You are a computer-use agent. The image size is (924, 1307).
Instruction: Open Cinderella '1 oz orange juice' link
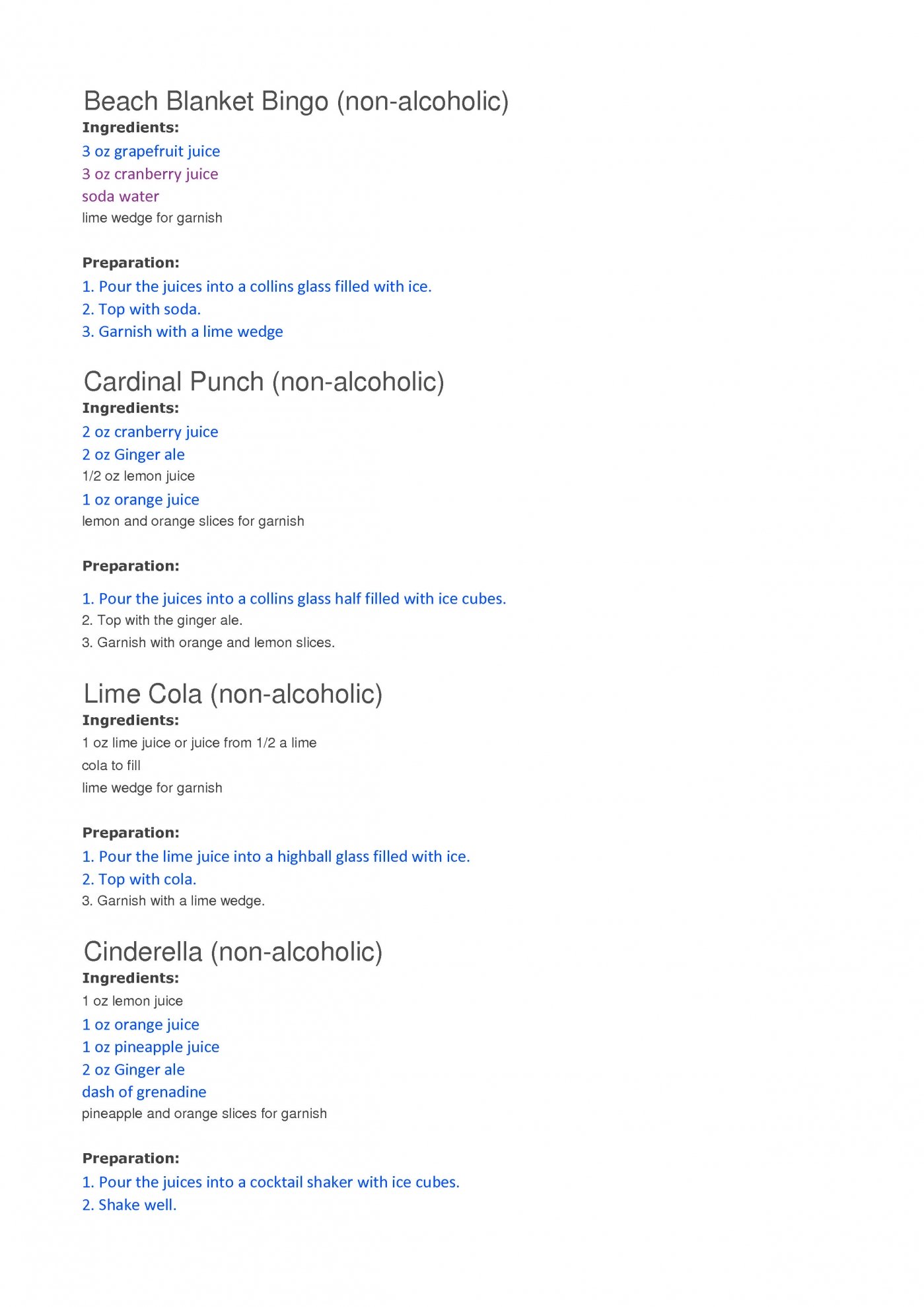(x=141, y=1025)
